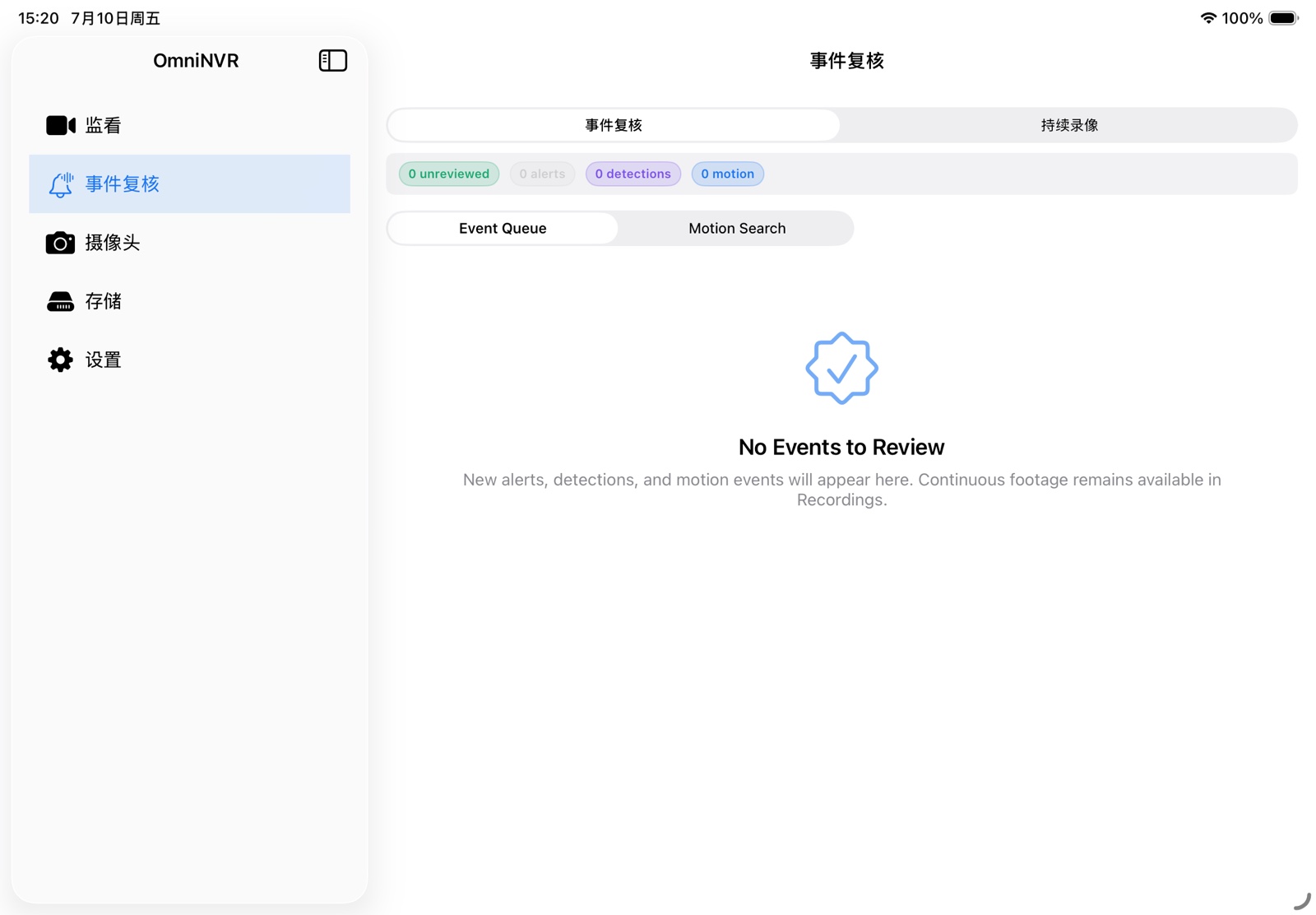Image resolution: width=1316 pixels, height=915 pixels.
Task: Click the battery status icon
Action: (x=1283, y=18)
